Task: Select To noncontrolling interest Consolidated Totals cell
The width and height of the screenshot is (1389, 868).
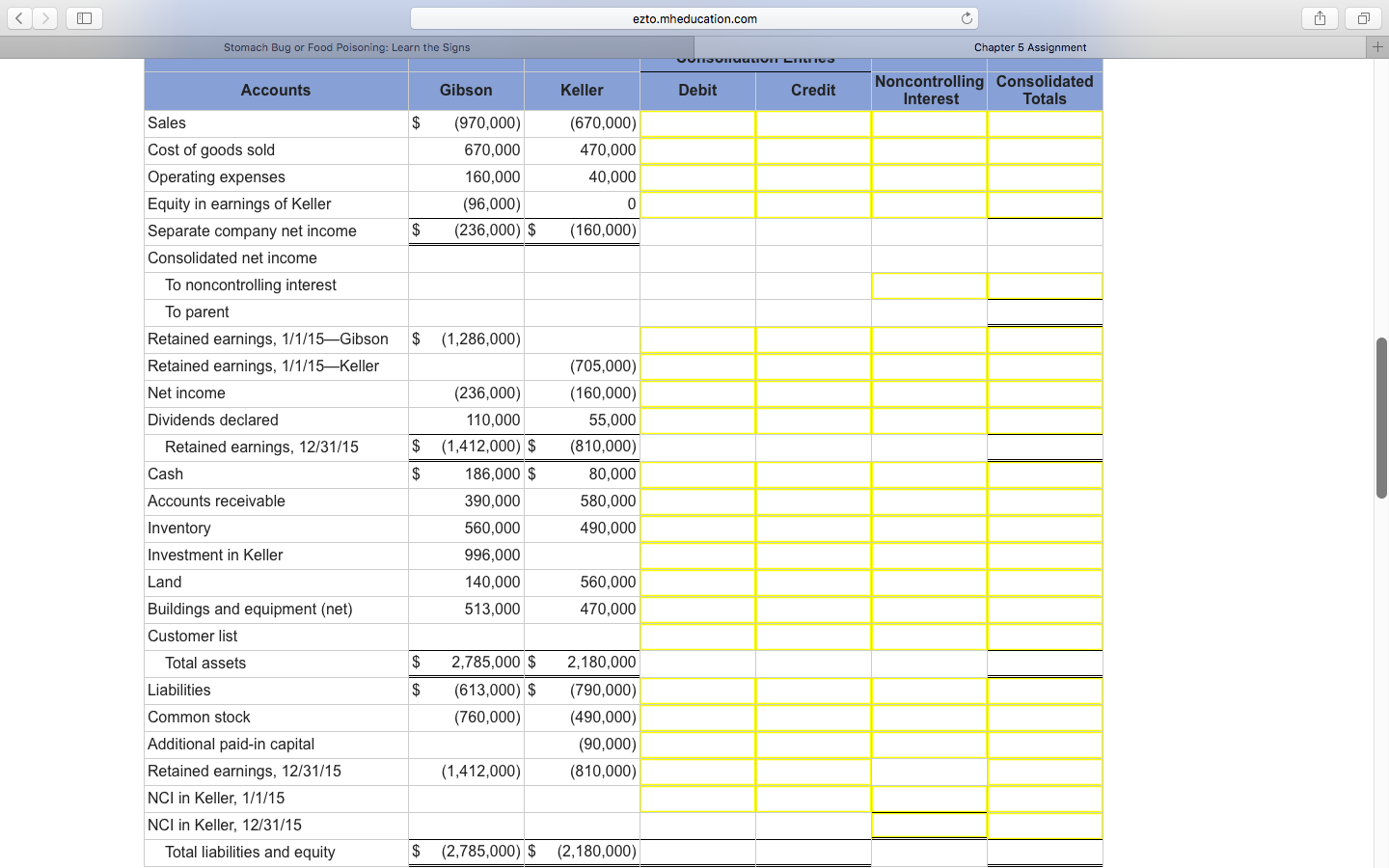Action: 1045,285
